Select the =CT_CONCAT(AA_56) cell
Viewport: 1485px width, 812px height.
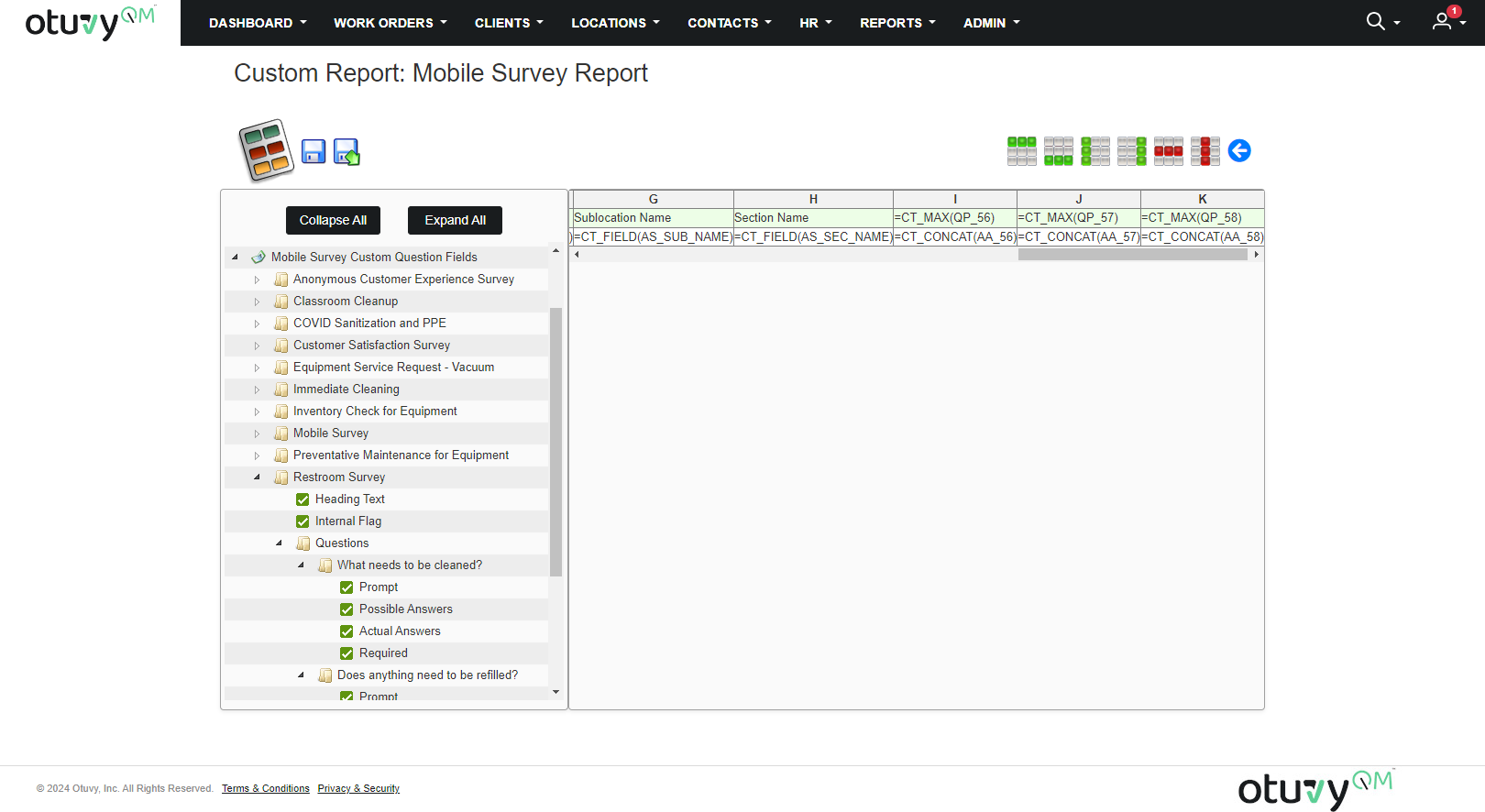coord(955,236)
